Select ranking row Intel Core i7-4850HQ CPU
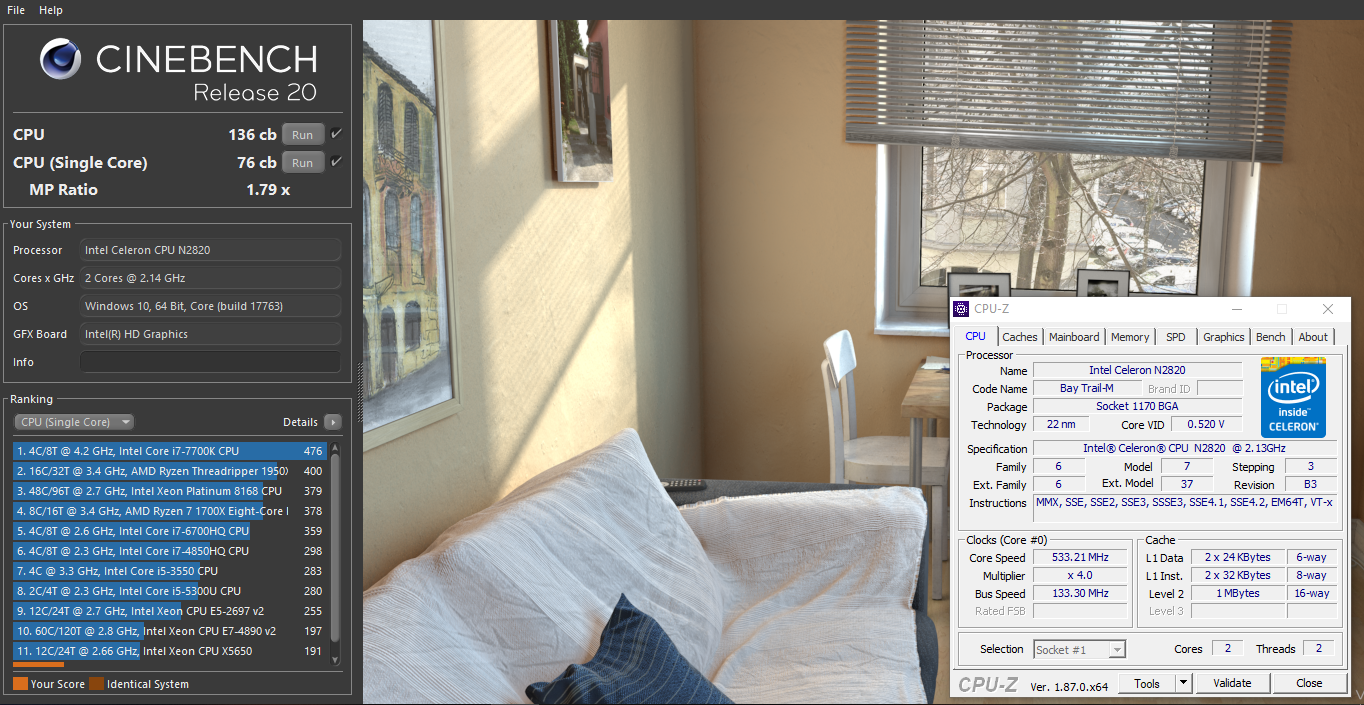The width and height of the screenshot is (1364, 705). point(171,551)
